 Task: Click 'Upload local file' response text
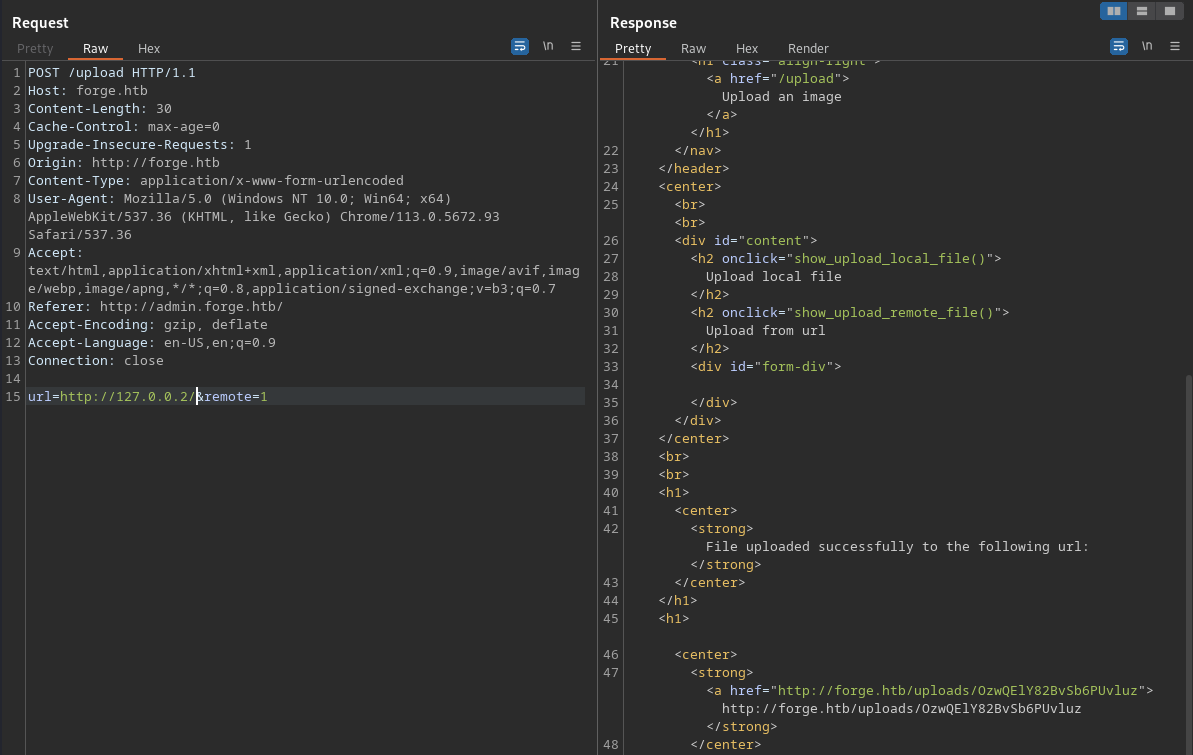(x=774, y=277)
